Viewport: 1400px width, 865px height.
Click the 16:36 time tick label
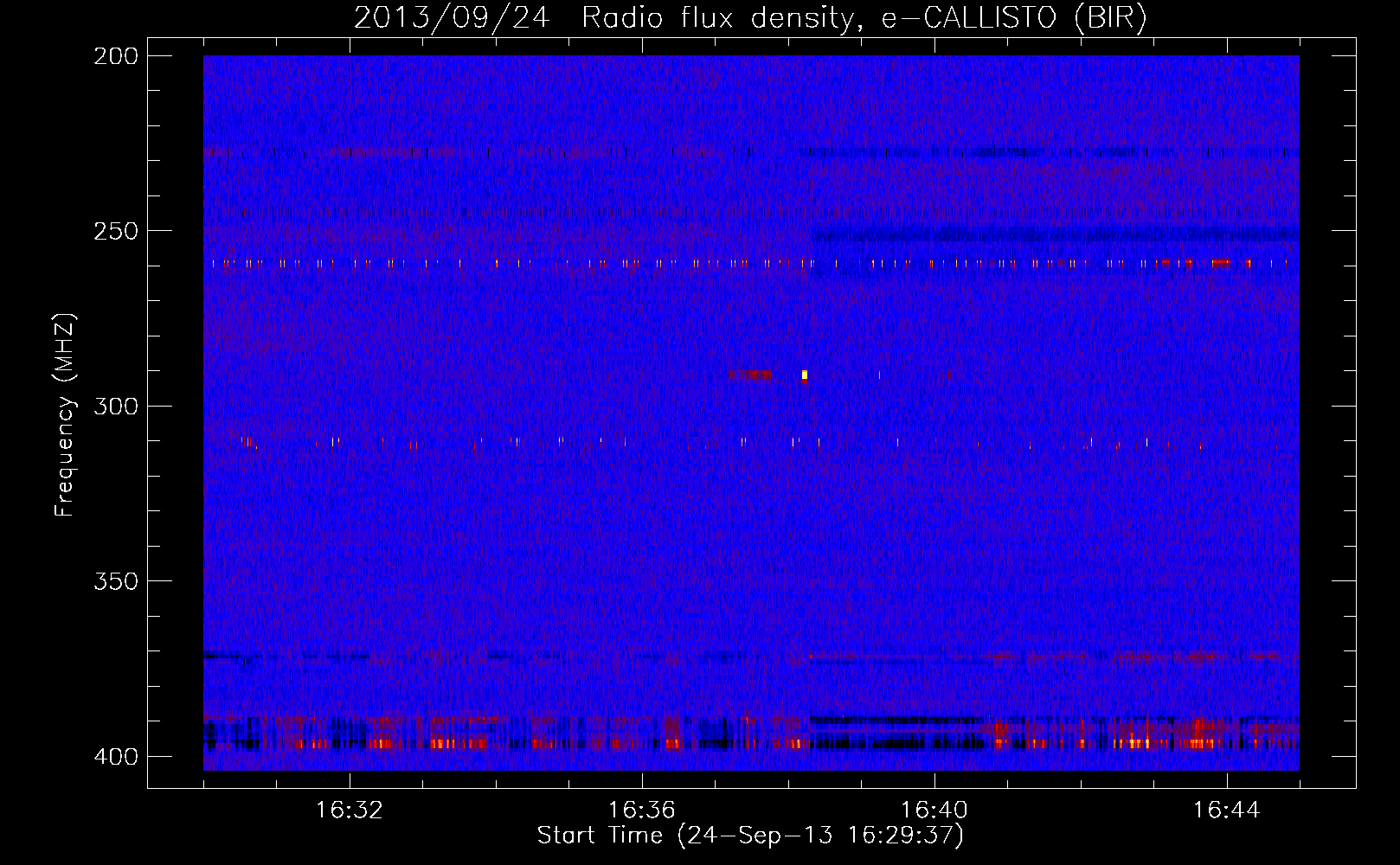click(x=642, y=811)
